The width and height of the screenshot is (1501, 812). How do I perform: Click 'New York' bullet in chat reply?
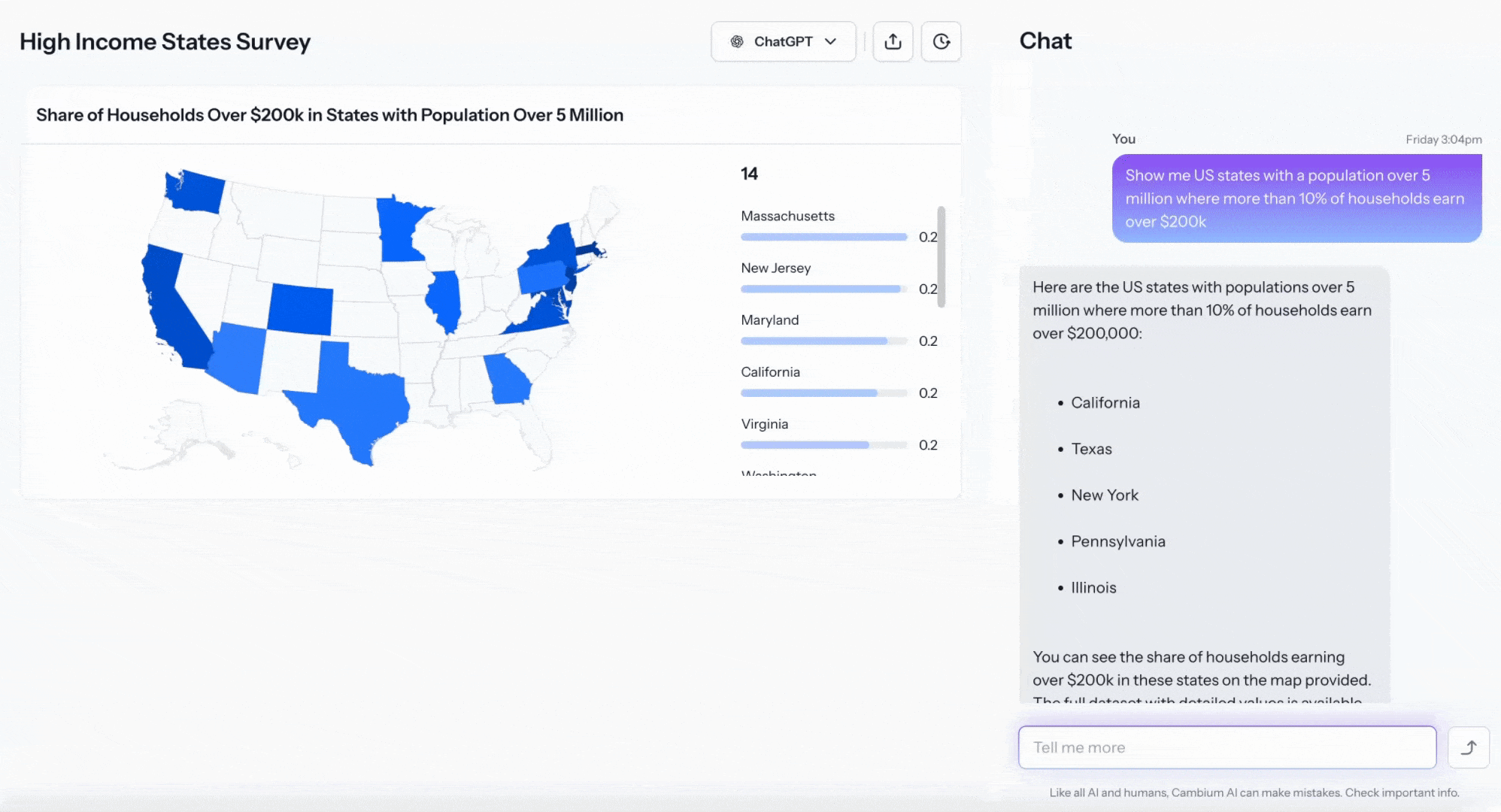pyautogui.click(x=1105, y=495)
